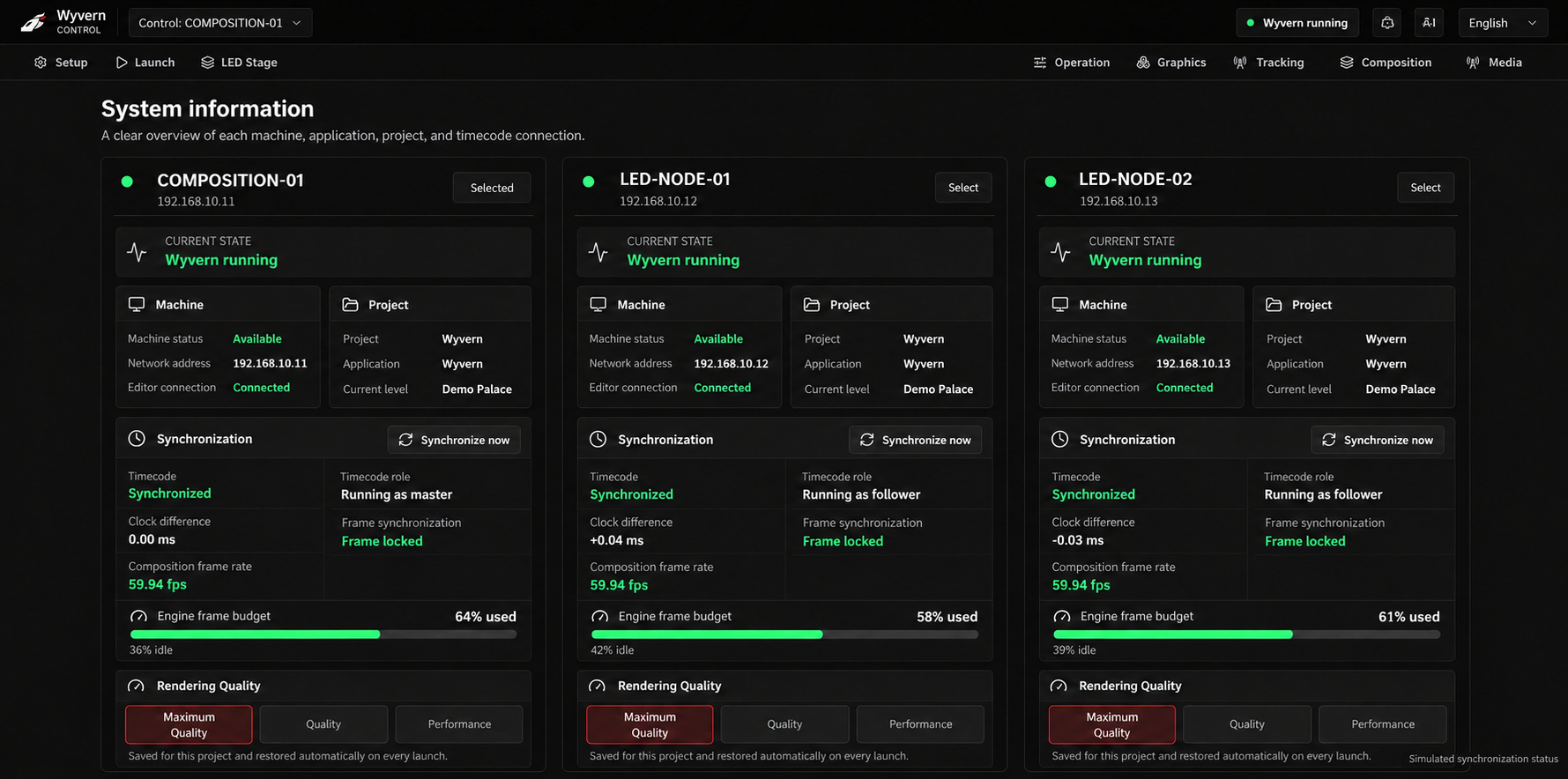Click the activity pulse icon for LED-NODE-02
The width and height of the screenshot is (1568, 779).
(1060, 252)
